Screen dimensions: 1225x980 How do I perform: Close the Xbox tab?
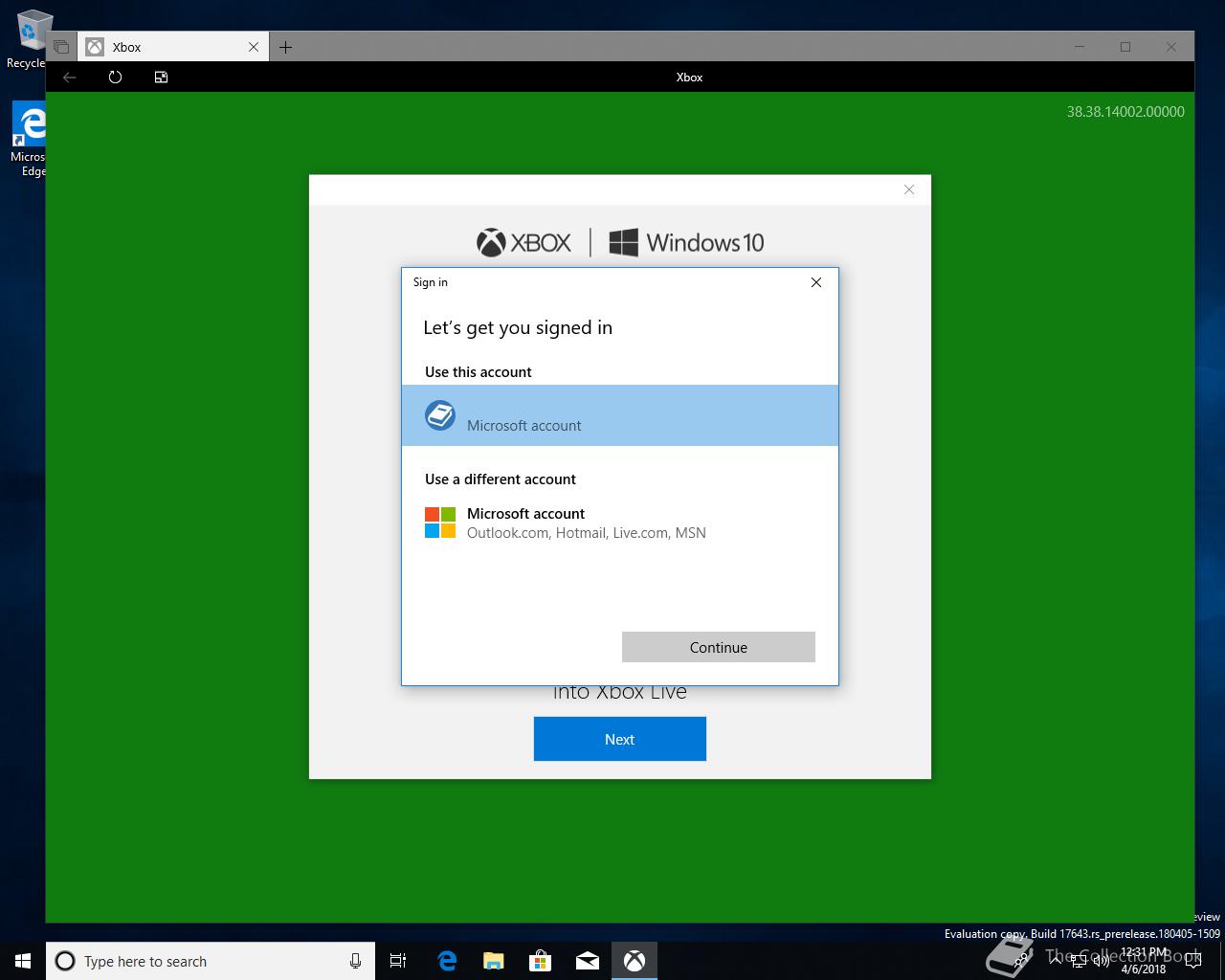pyautogui.click(x=254, y=47)
